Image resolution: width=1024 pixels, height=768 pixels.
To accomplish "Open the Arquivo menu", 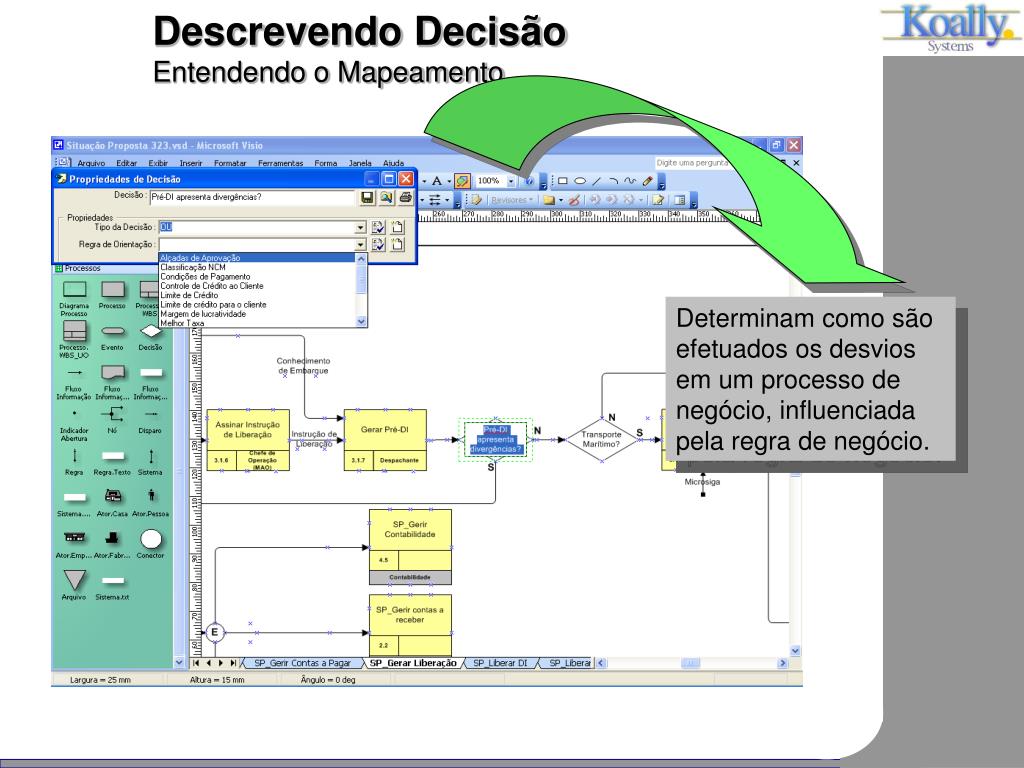I will (91, 163).
